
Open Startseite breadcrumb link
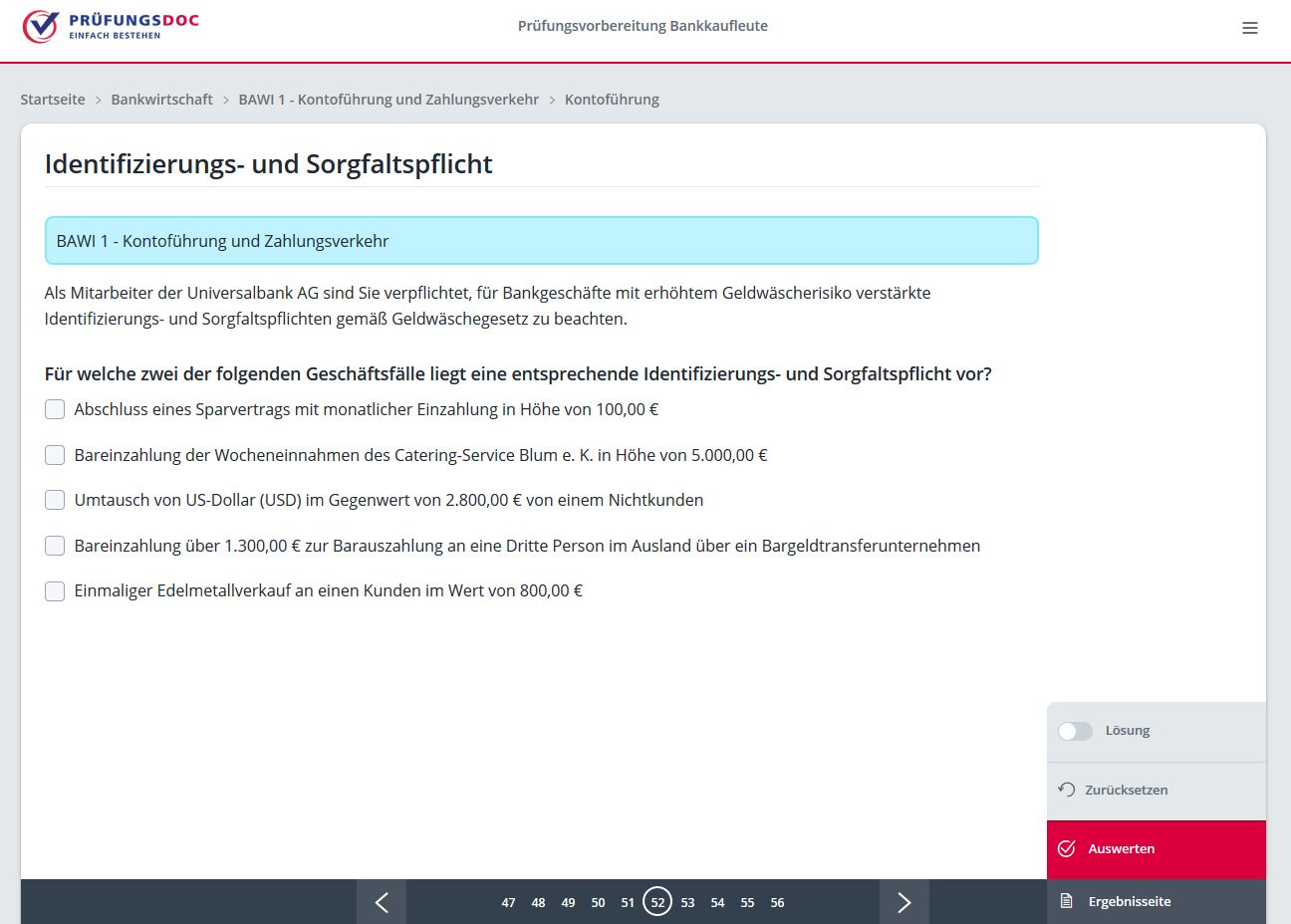(x=53, y=100)
